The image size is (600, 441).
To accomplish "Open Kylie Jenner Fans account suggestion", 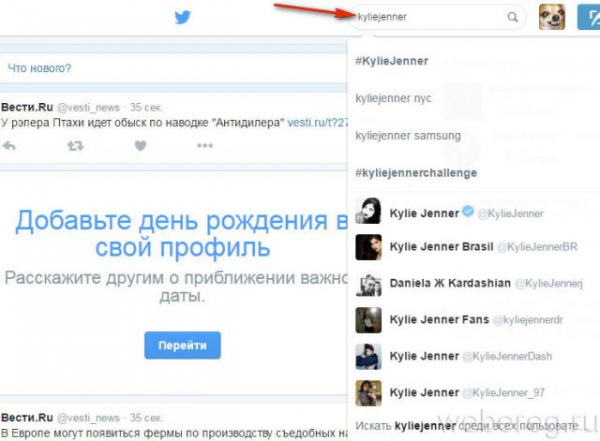I will click(474, 320).
